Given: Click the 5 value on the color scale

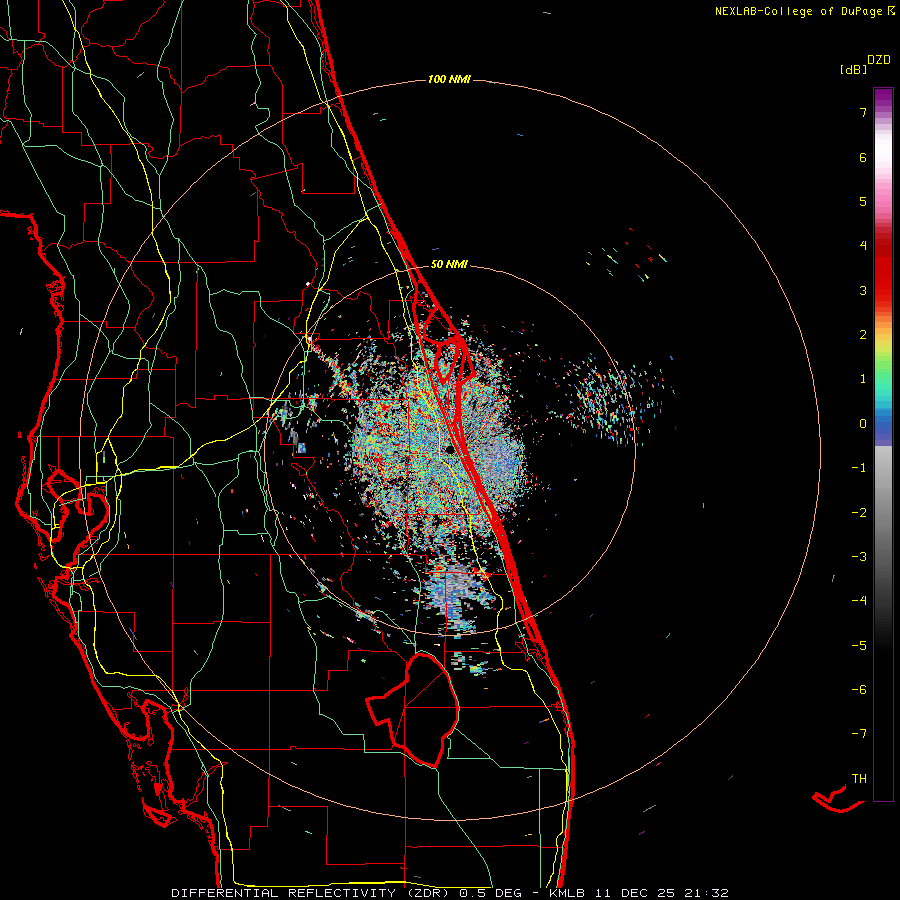Looking at the screenshot, I should (x=863, y=201).
